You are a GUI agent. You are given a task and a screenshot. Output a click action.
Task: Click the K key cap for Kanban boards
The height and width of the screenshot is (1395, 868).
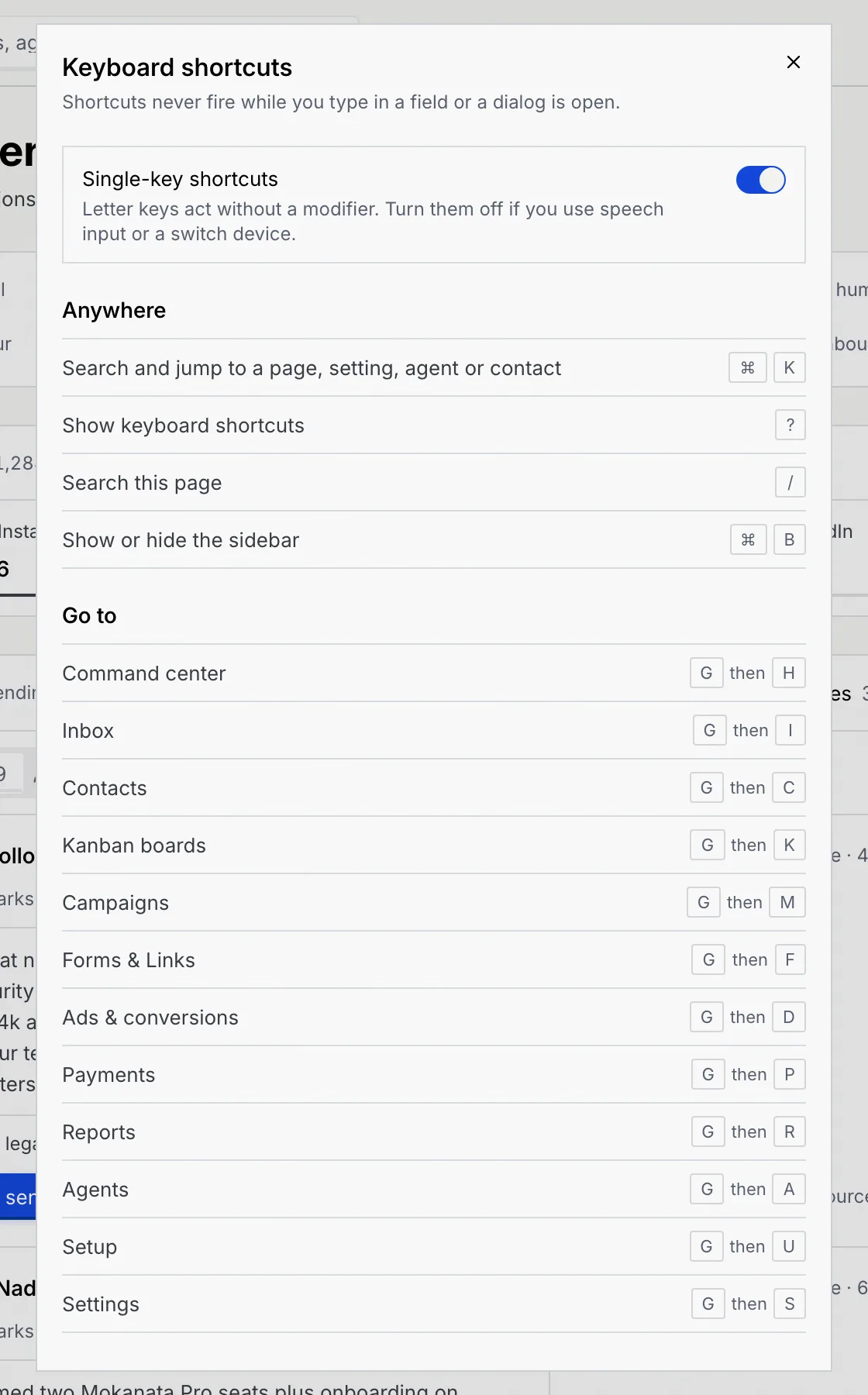[x=789, y=845]
